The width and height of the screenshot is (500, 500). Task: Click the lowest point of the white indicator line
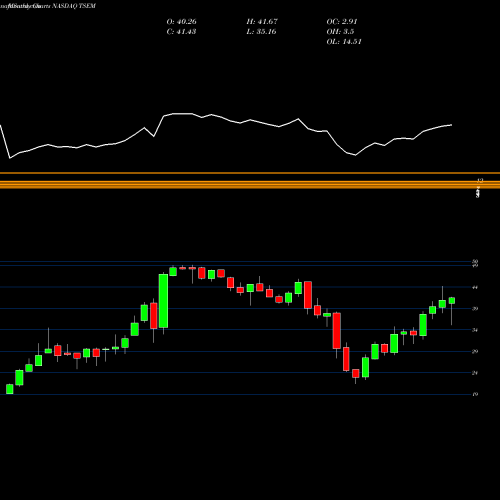[x=10, y=158]
